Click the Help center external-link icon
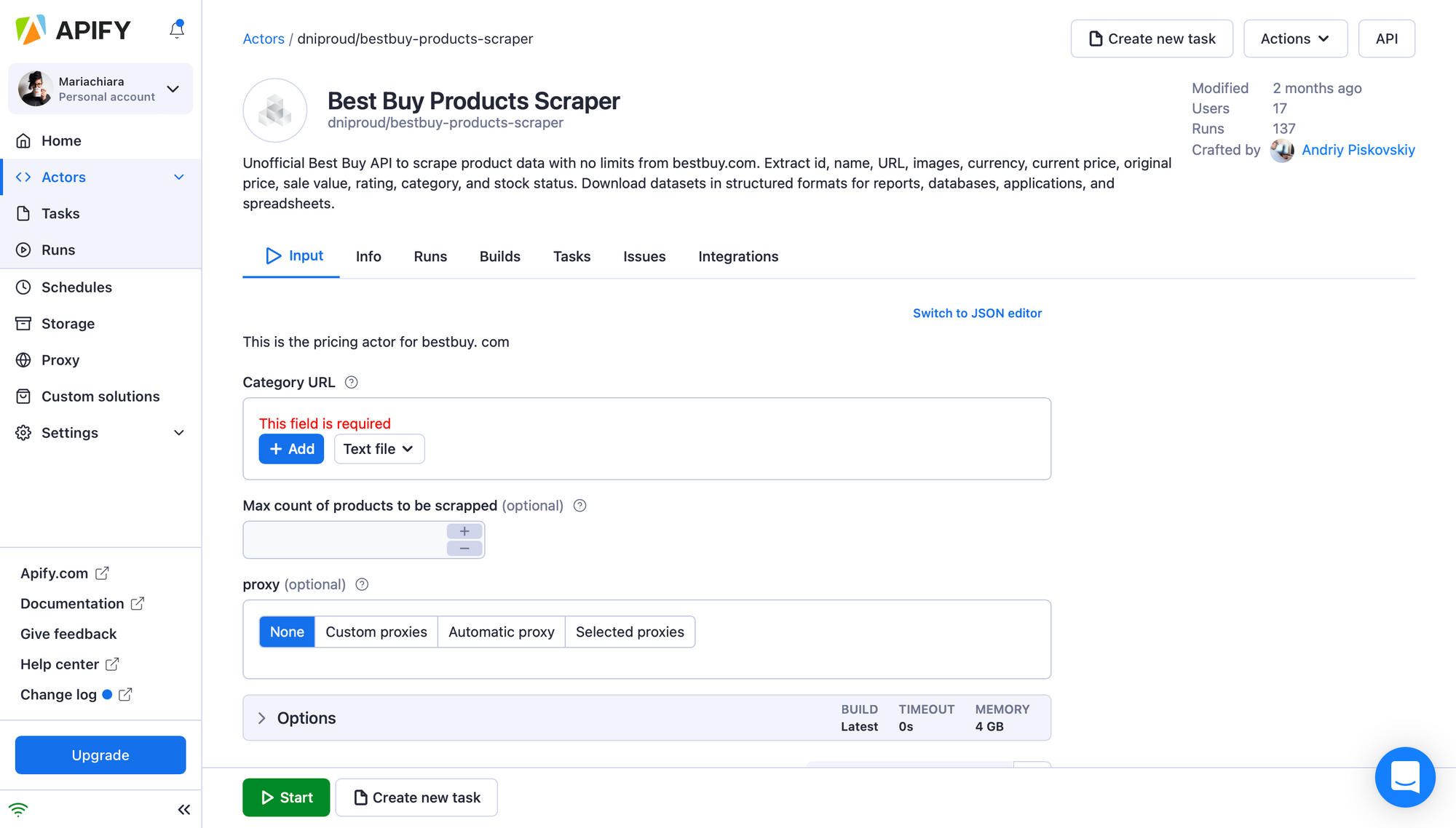This screenshot has width=1456, height=828. [x=112, y=664]
